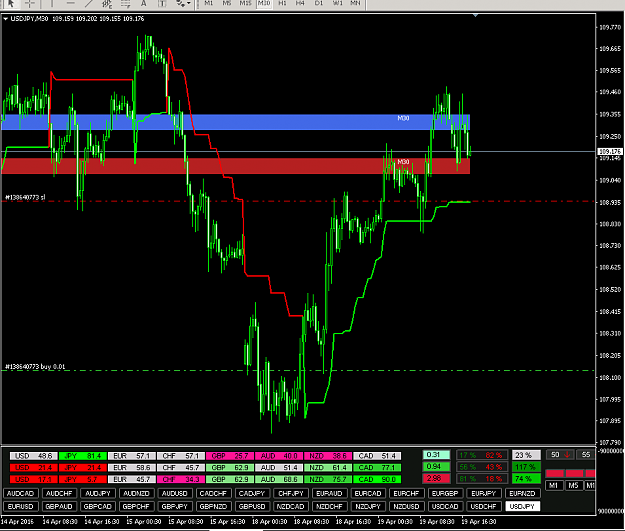Select the GBPCHF pair
The height and width of the screenshot is (531, 625).
point(136,506)
